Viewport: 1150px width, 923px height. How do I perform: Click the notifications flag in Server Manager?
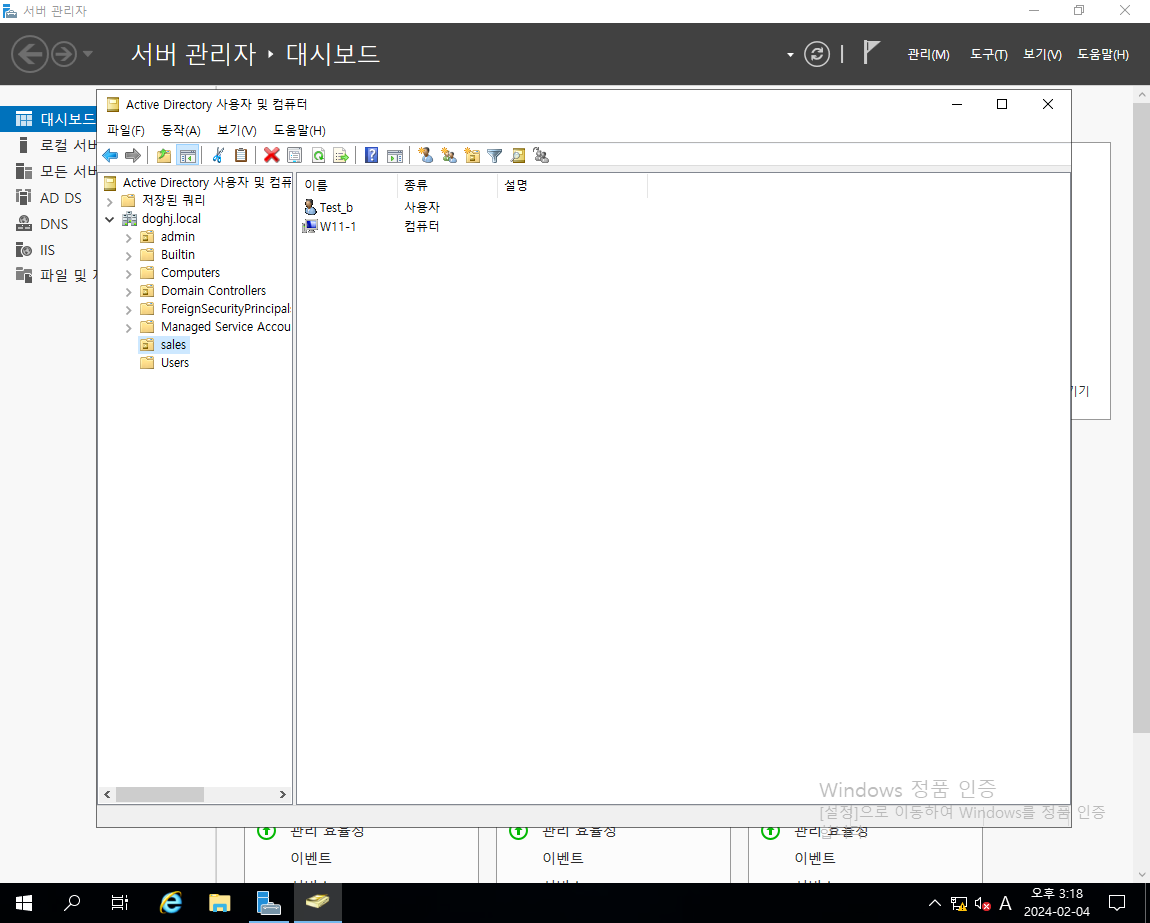click(871, 53)
